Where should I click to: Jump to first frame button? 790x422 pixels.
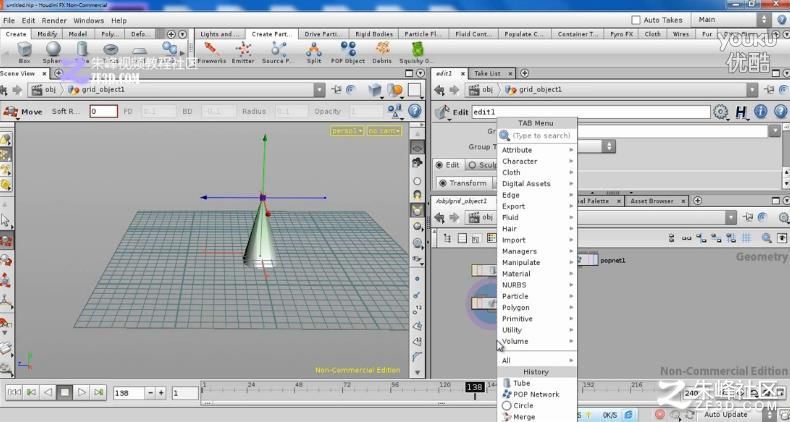click(x=14, y=392)
